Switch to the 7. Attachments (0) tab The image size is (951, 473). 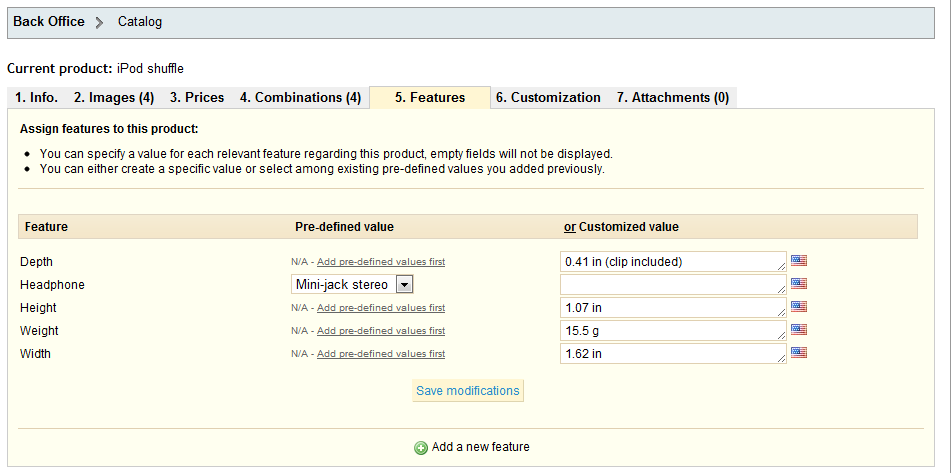point(673,98)
